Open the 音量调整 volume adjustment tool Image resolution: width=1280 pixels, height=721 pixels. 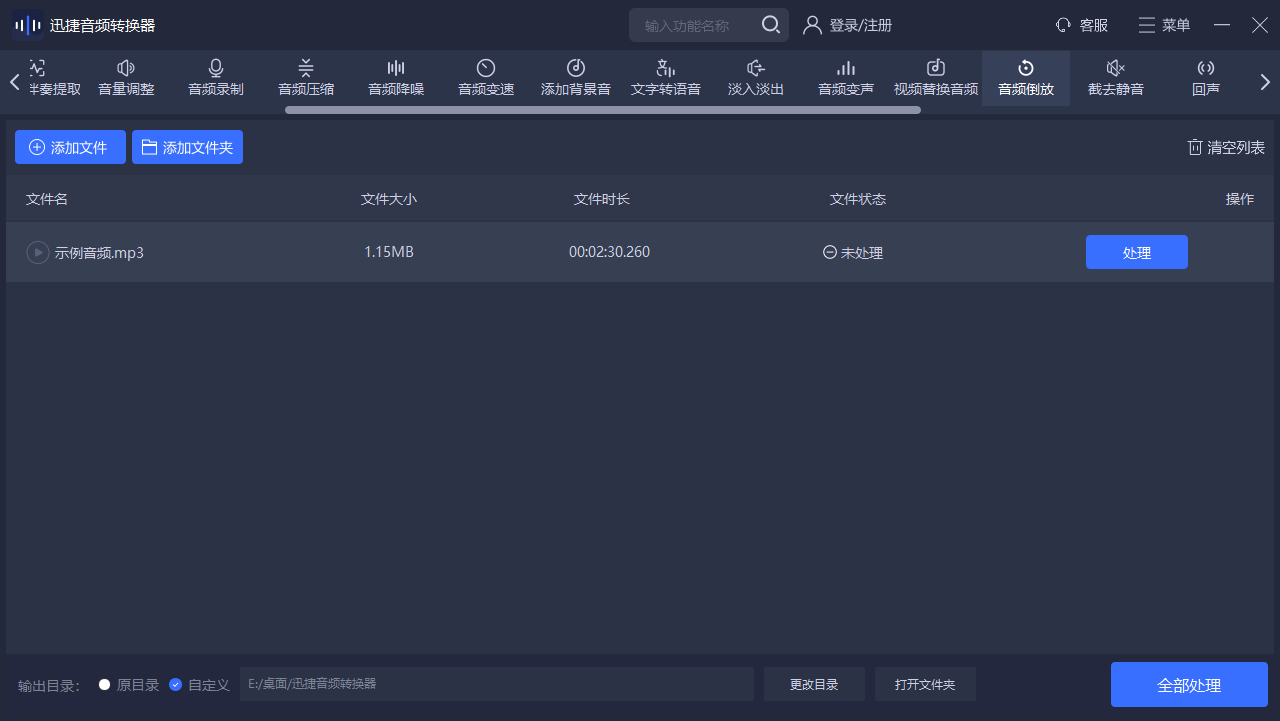[126, 78]
